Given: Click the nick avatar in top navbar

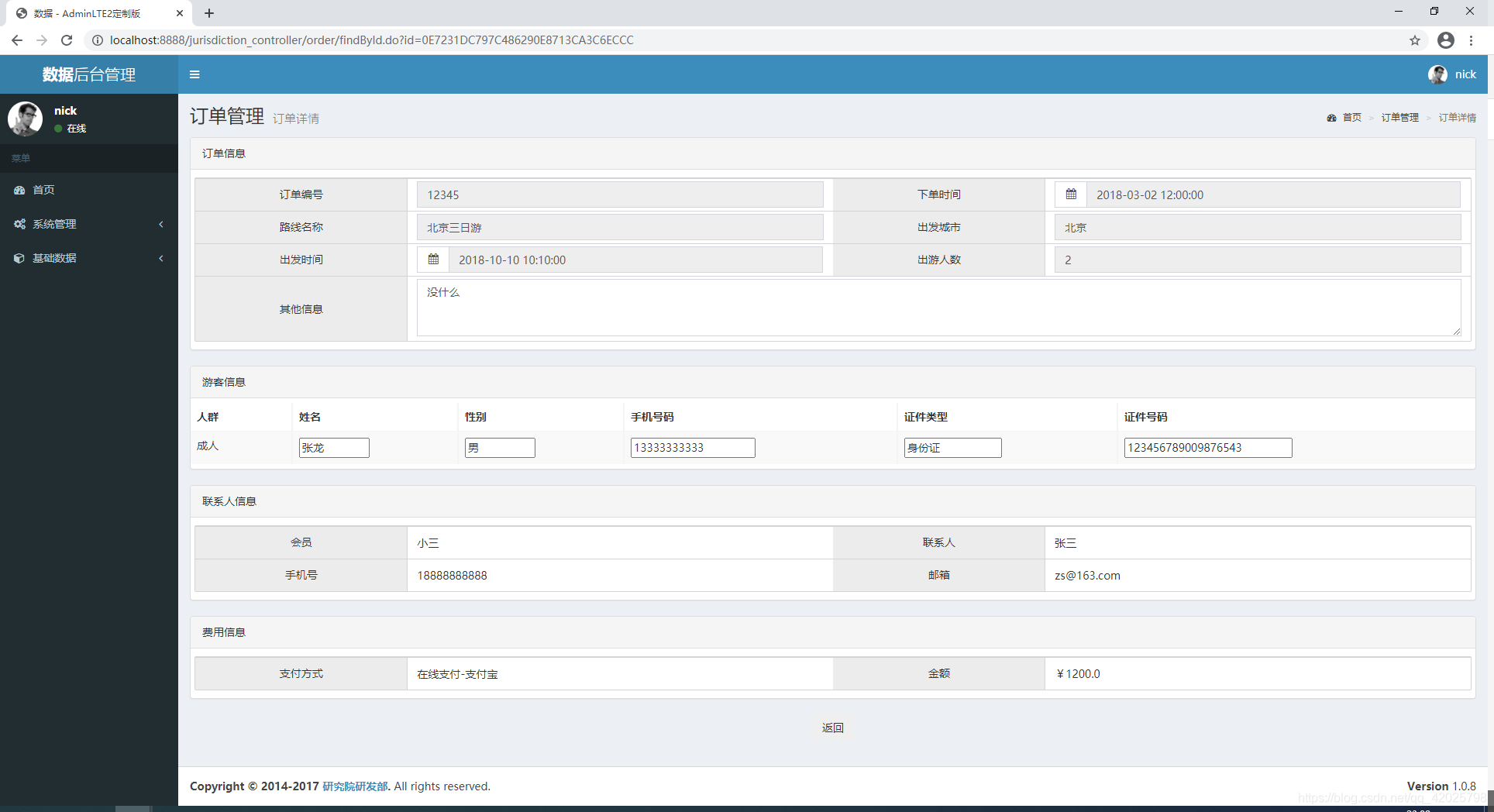Looking at the screenshot, I should tap(1437, 74).
